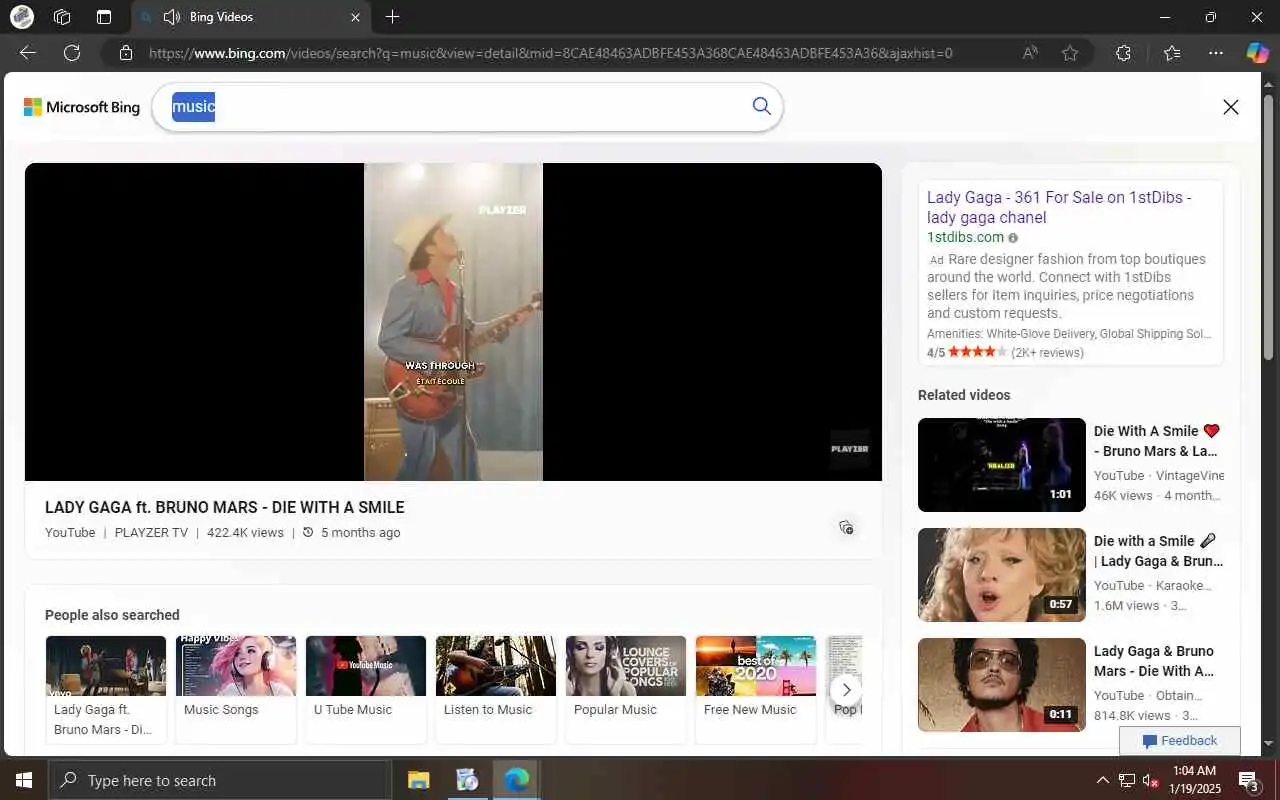Open the video title link
Image resolution: width=1280 pixels, height=800 pixels.
(225, 507)
